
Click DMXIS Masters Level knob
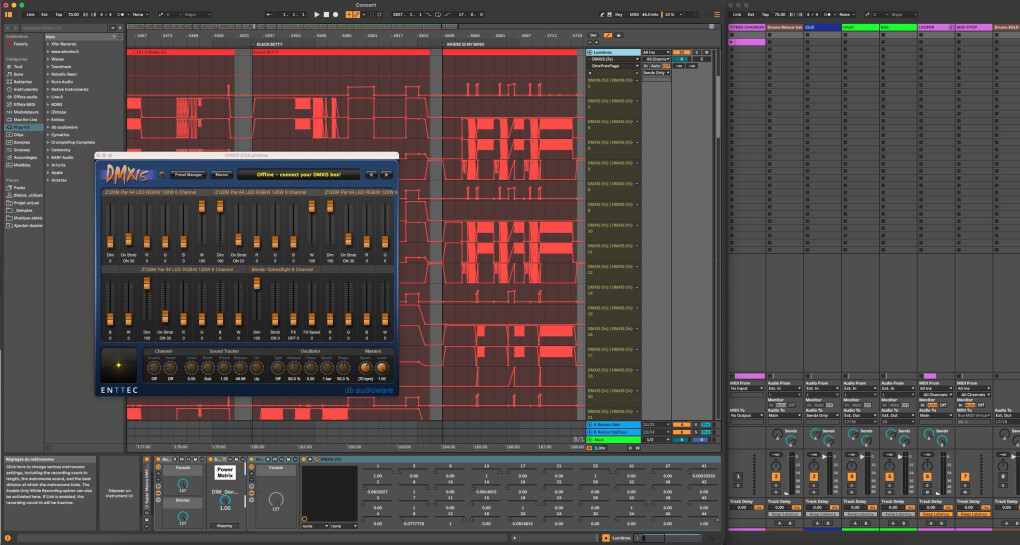point(382,368)
